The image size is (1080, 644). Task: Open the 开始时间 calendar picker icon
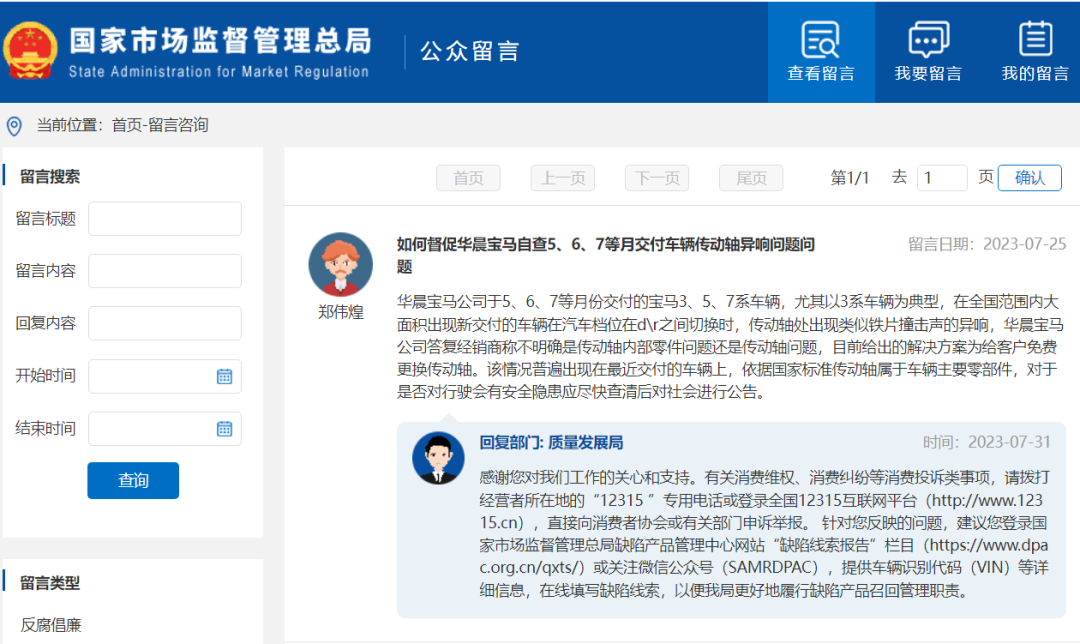(225, 376)
